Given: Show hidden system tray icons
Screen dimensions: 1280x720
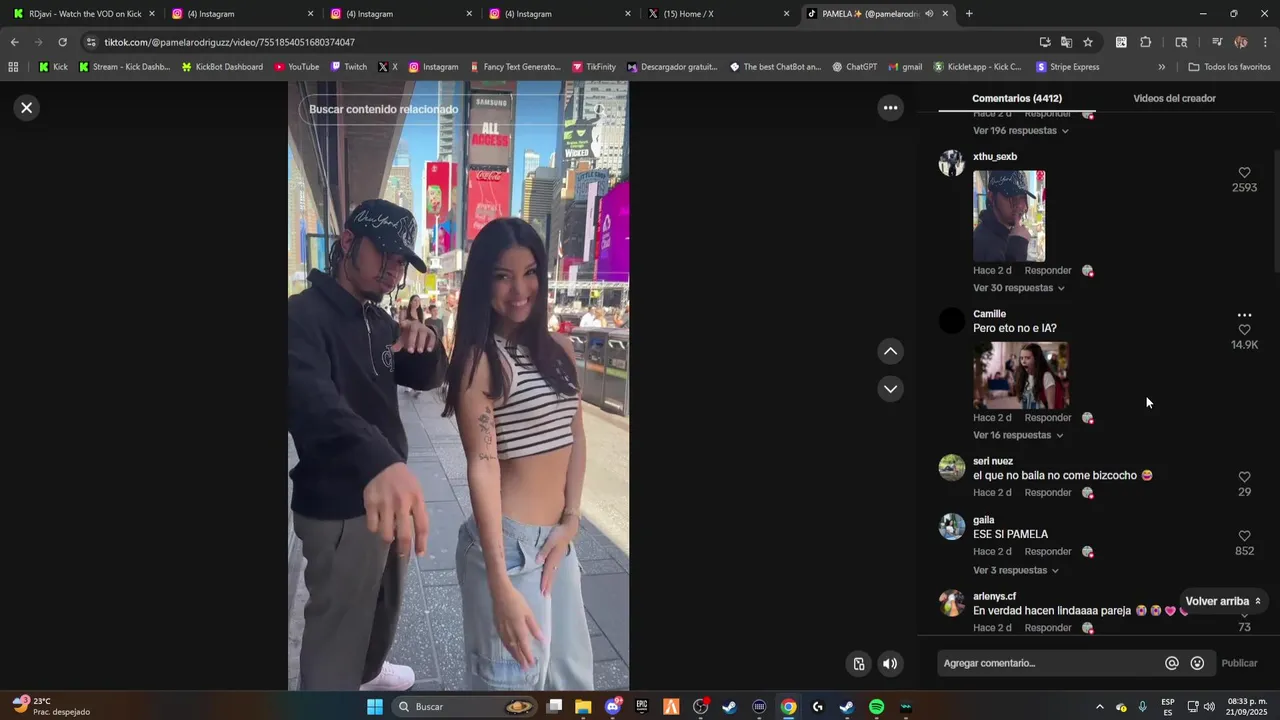Looking at the screenshot, I should [1099, 707].
